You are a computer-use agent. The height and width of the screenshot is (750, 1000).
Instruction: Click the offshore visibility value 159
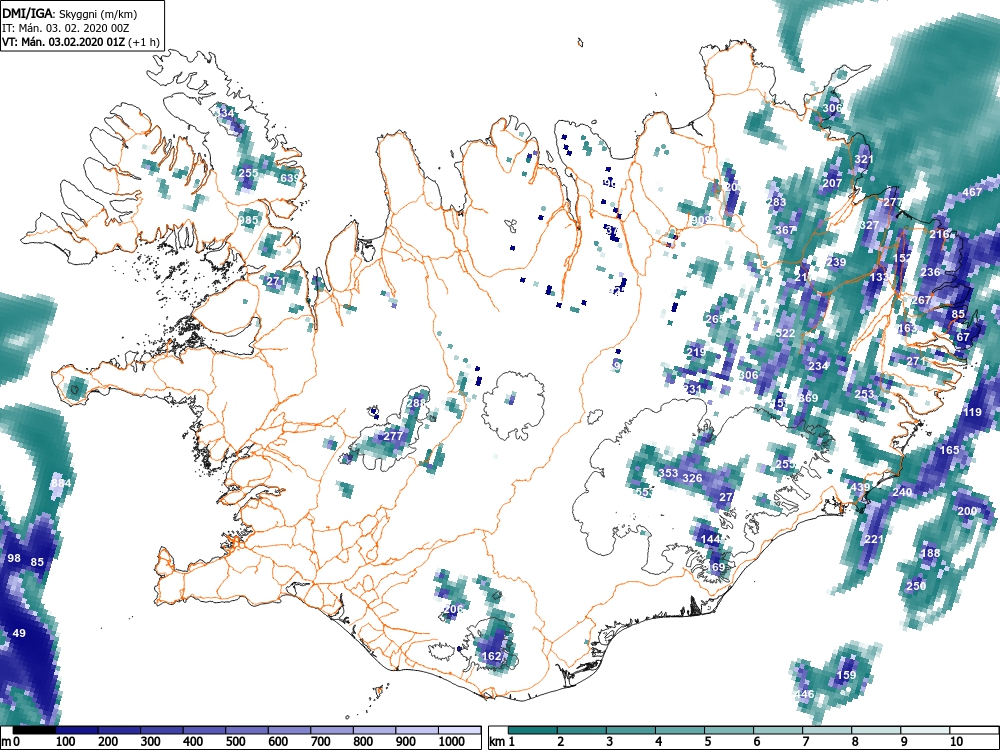tap(846, 675)
